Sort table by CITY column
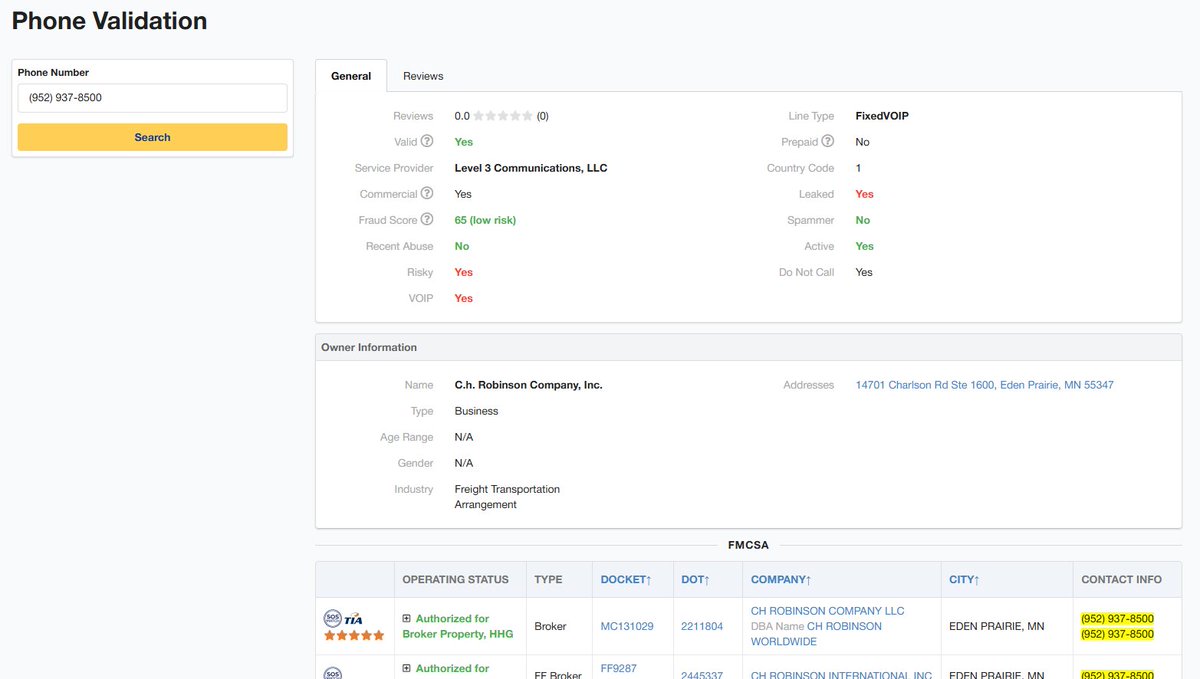The height and width of the screenshot is (679, 1200). (x=964, y=579)
